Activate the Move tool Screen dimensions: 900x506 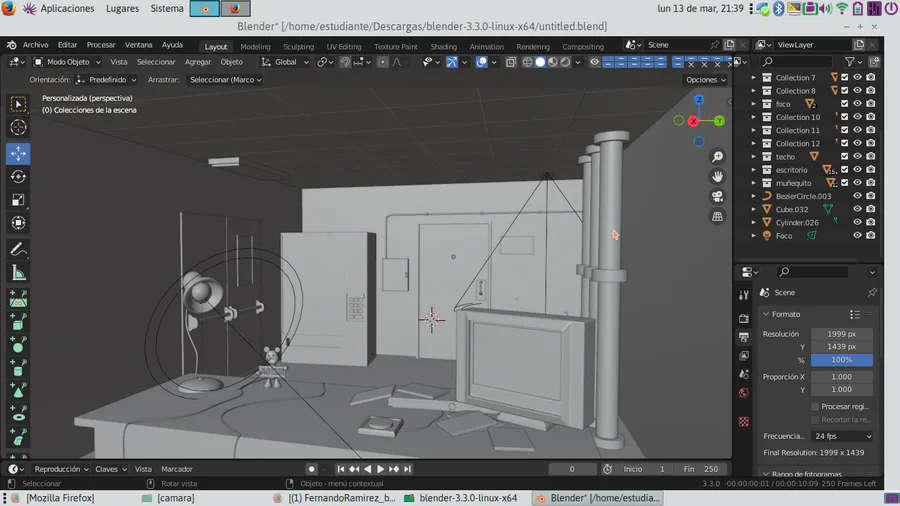18,153
